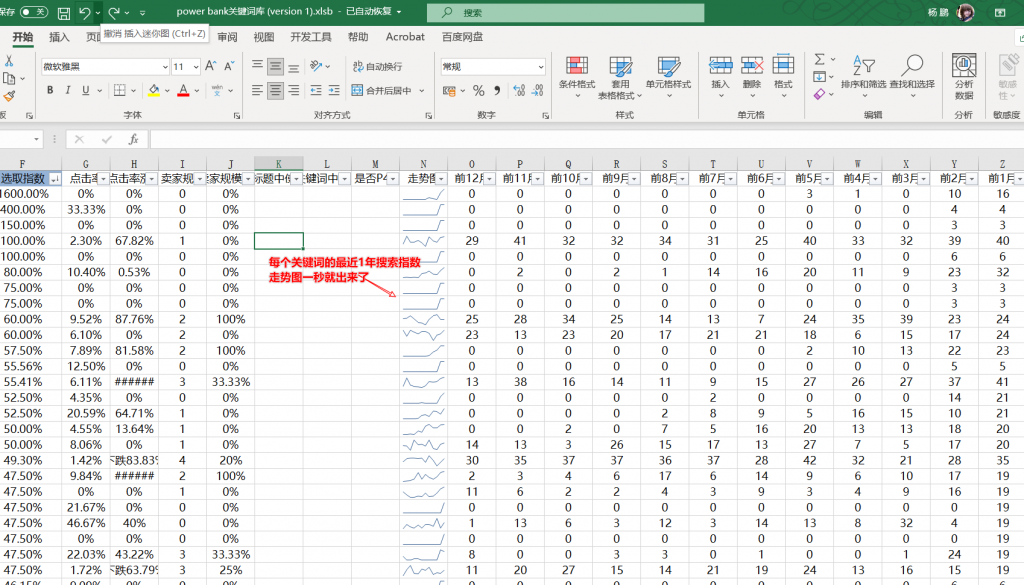Screen dimensions: 1024x585
Task: Toggle middle vertical alignment
Action: pos(276,66)
